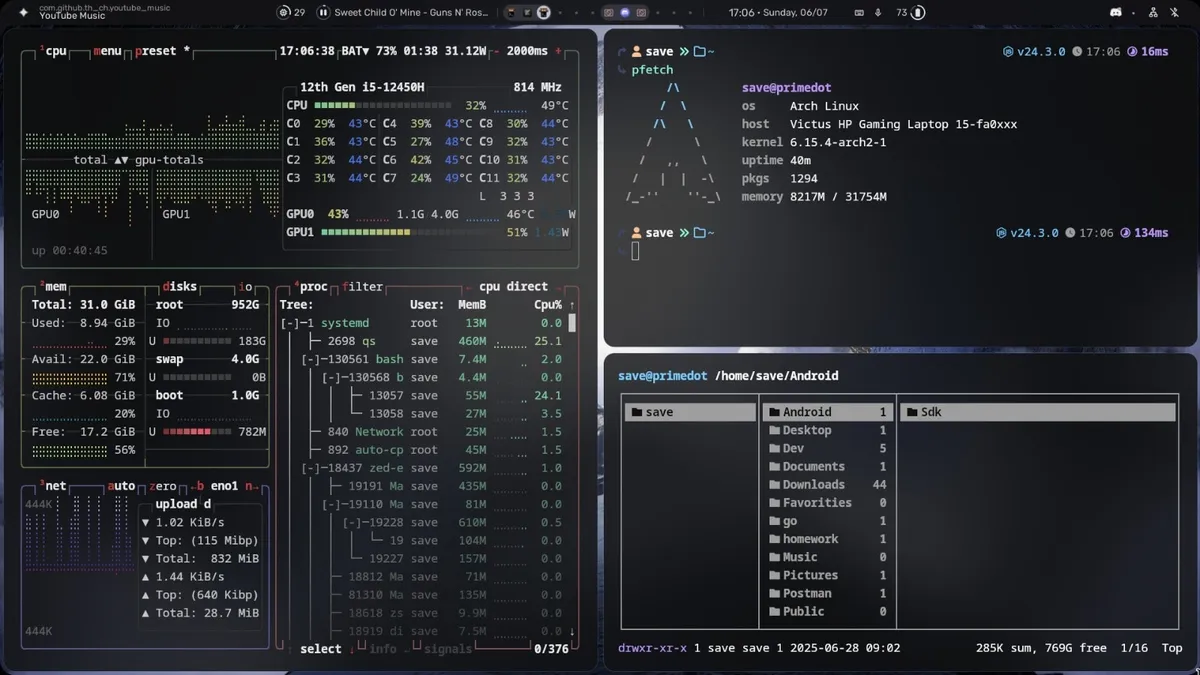Open the proc panel filter
The height and width of the screenshot is (675, 1200).
362,287
